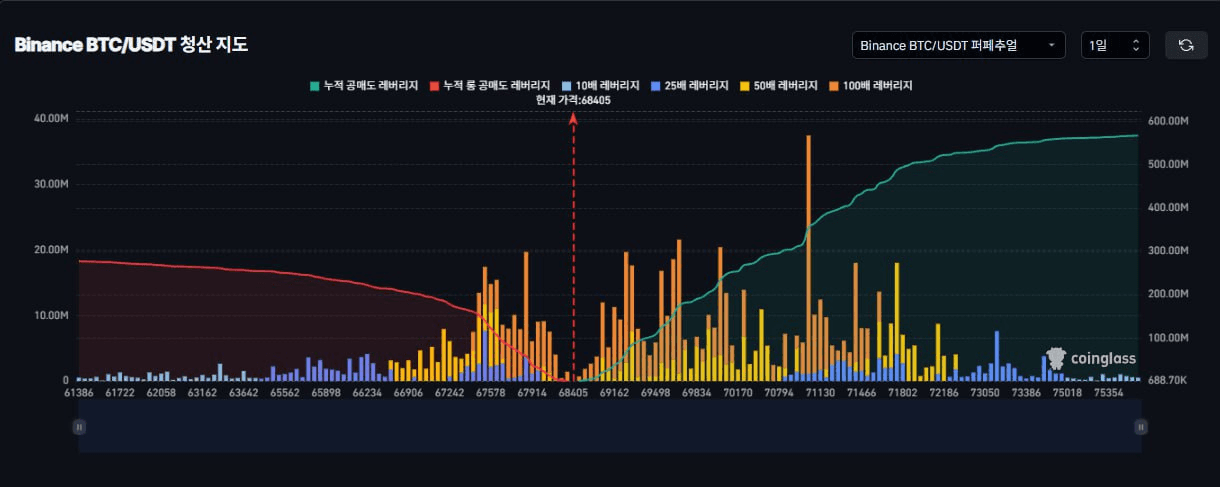Image resolution: width=1220 pixels, height=487 pixels.
Task: Click the left handle of the range slider
Action: 79,427
